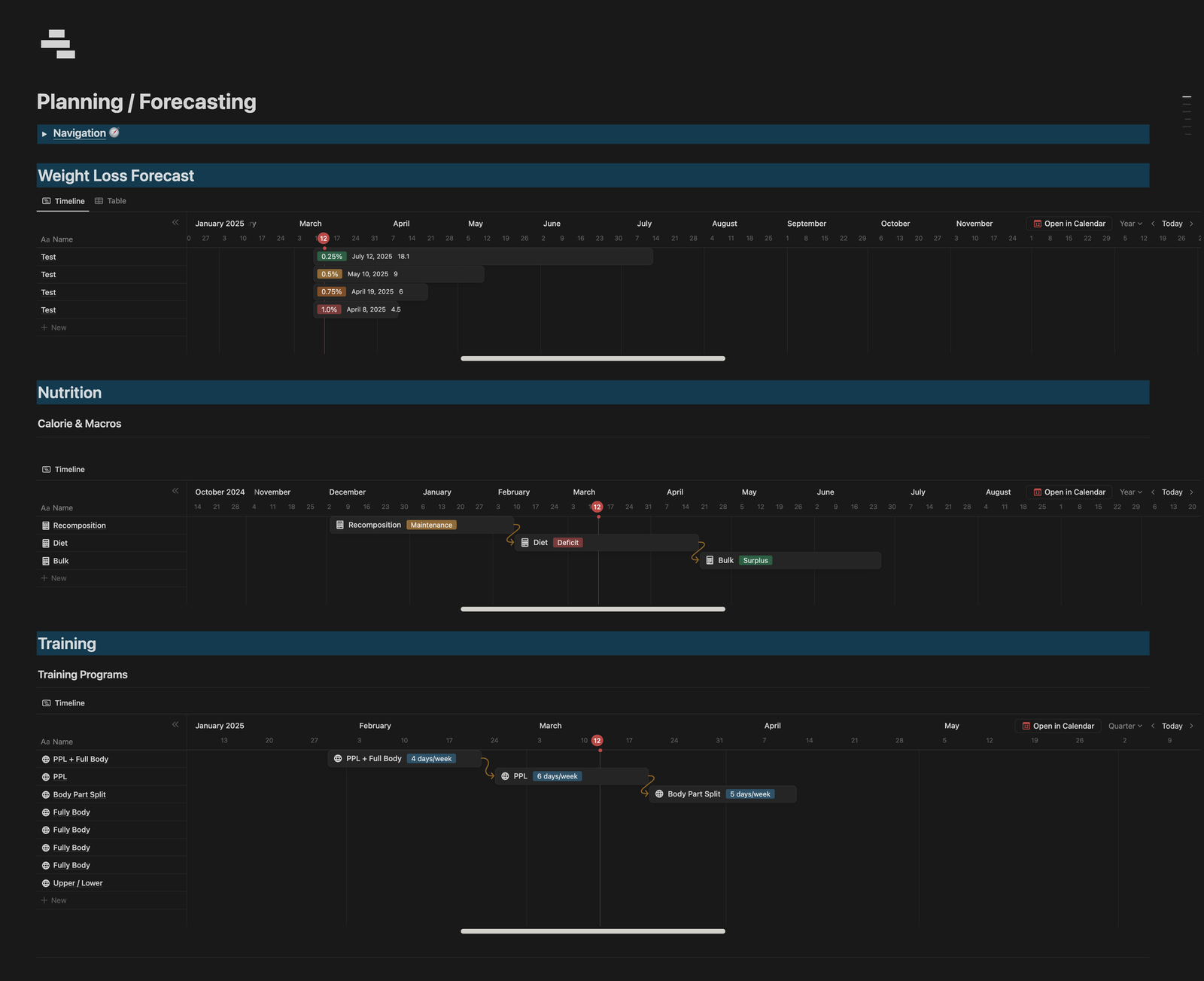Collapse the Weight Loss Forecast name sidebar
Viewport: 1204px width, 981px height.
175,222
